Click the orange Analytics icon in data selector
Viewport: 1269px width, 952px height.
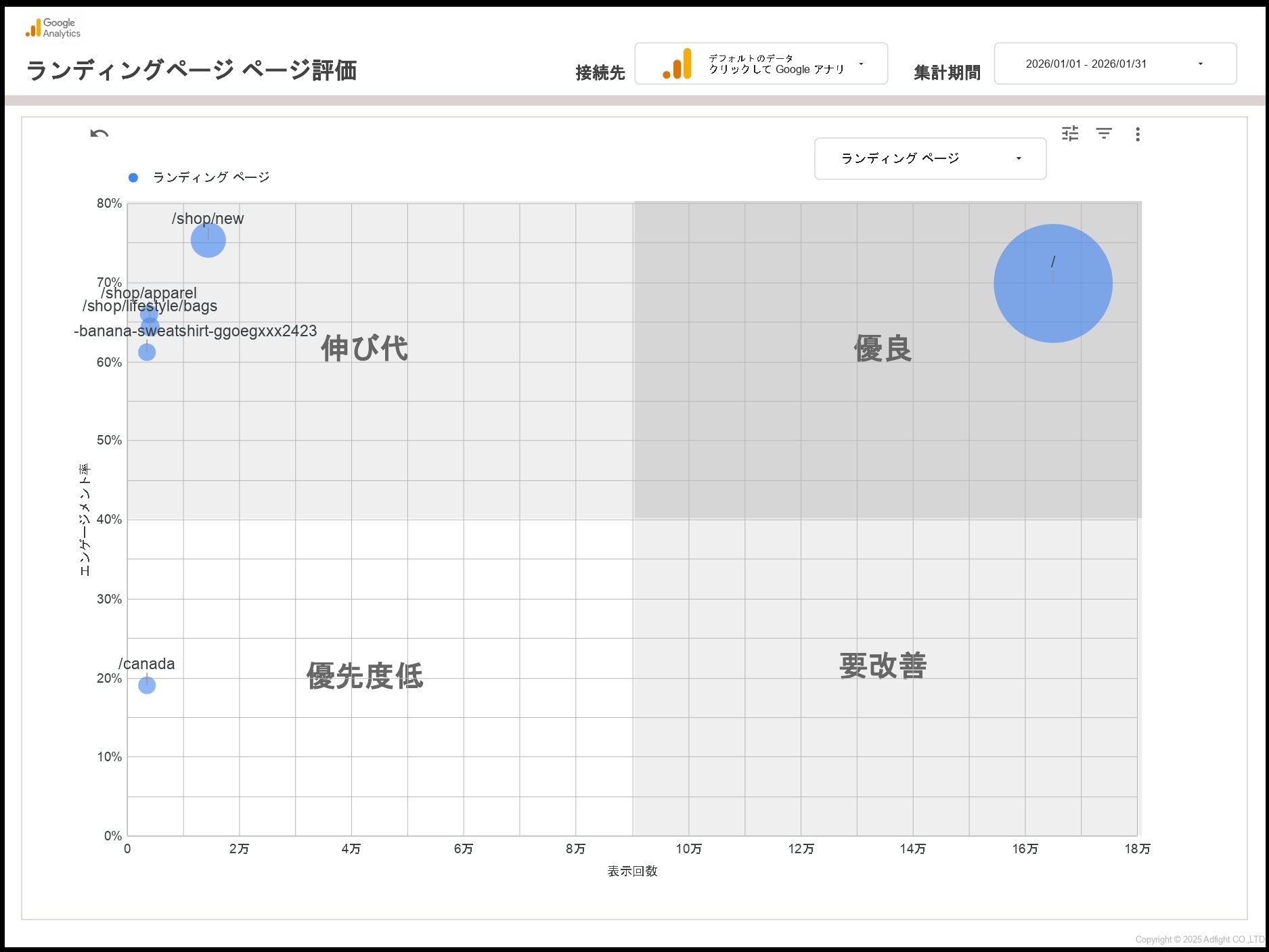click(677, 64)
